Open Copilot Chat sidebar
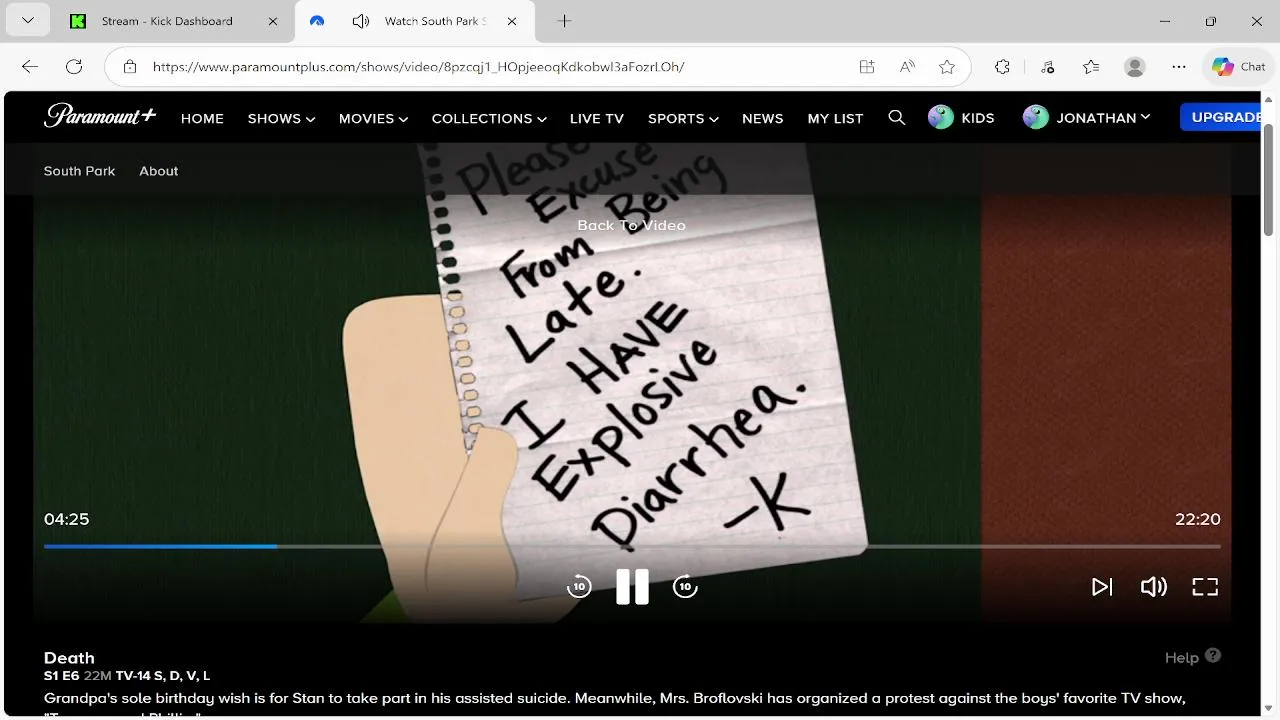This screenshot has width=1280, height=720. 1239,67
